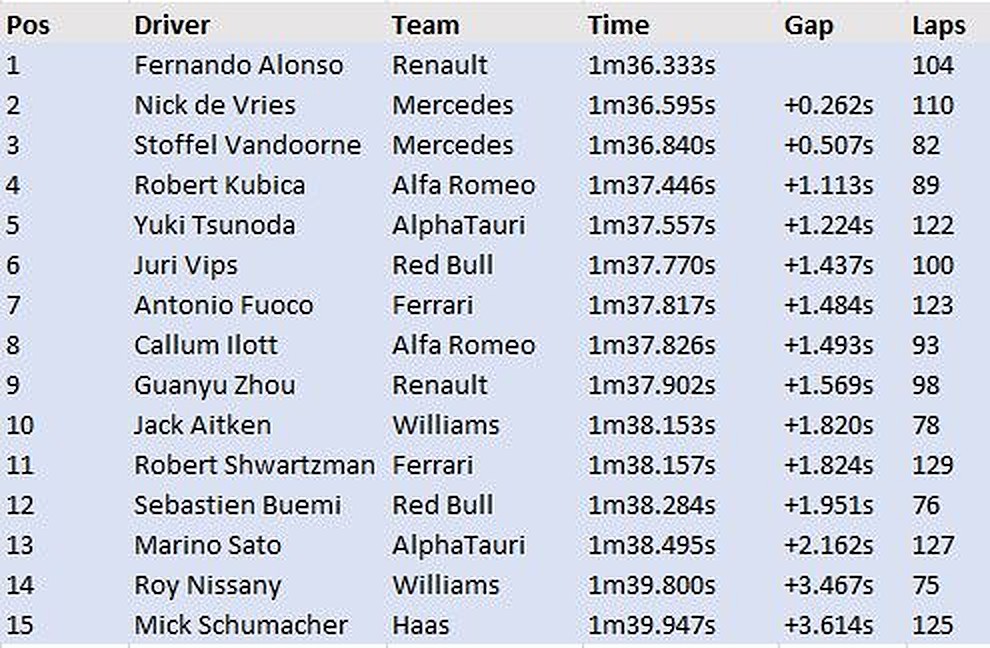Select the Laps header cell
990x648 pixels.
[x=938, y=25]
